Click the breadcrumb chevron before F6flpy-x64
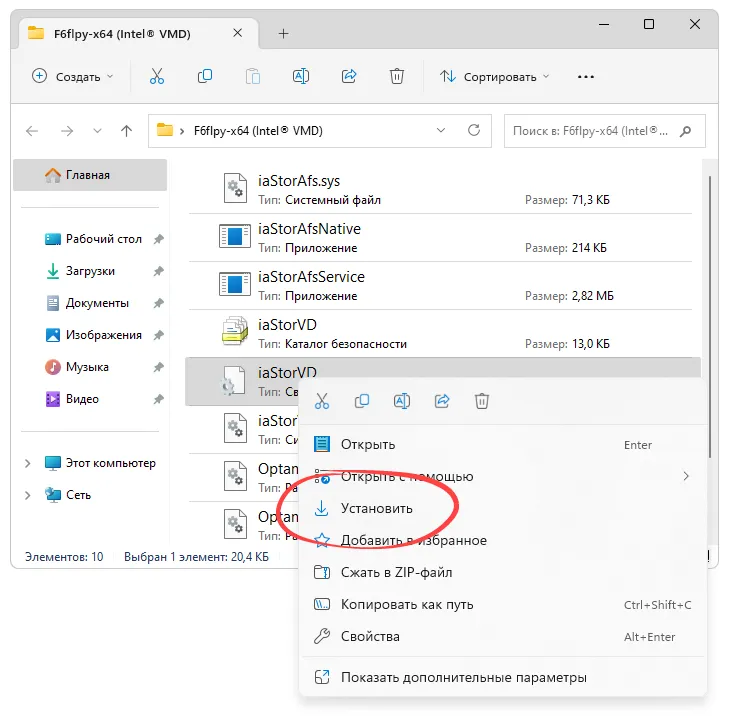 point(182,131)
